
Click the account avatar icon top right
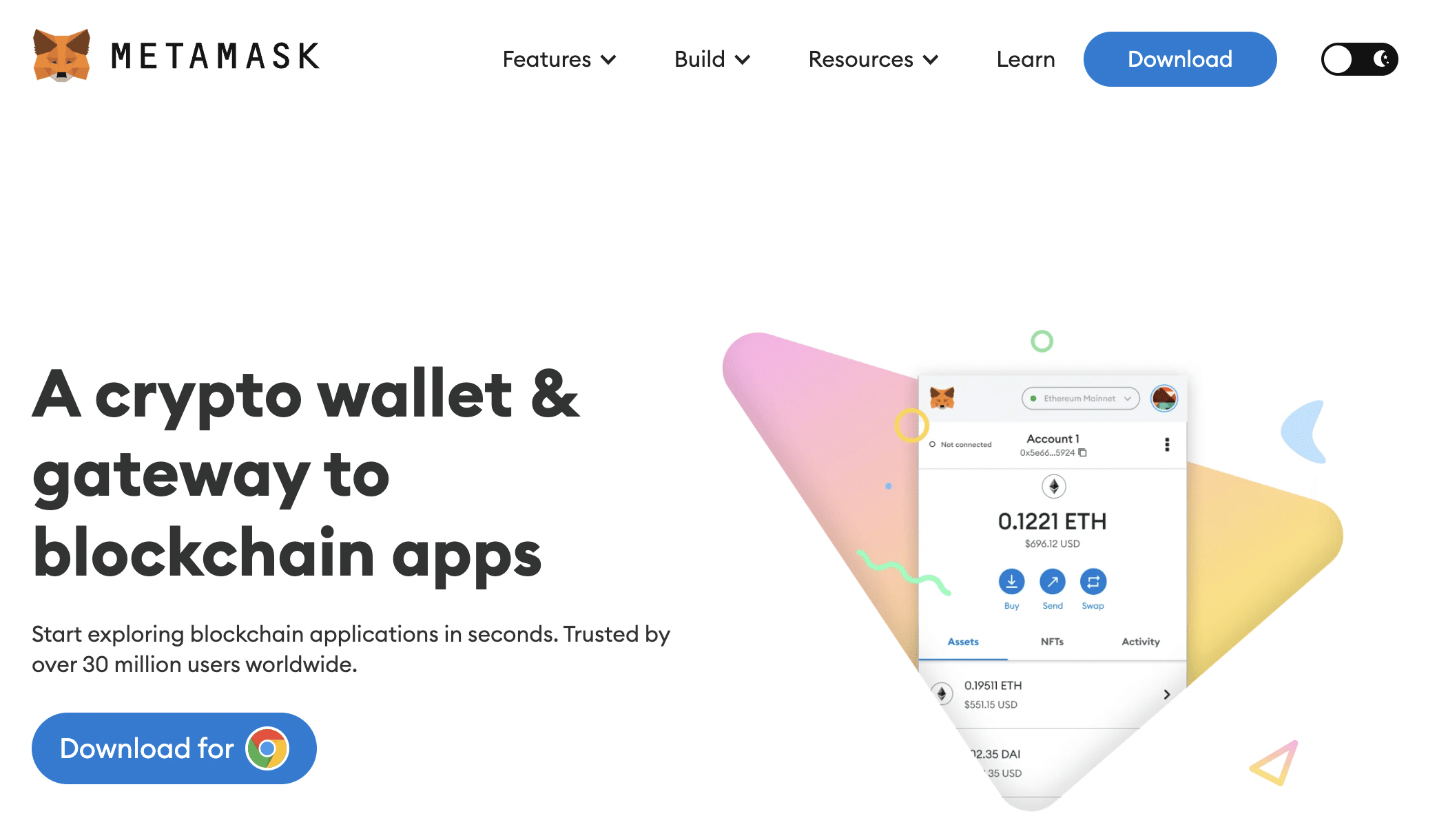click(1162, 398)
